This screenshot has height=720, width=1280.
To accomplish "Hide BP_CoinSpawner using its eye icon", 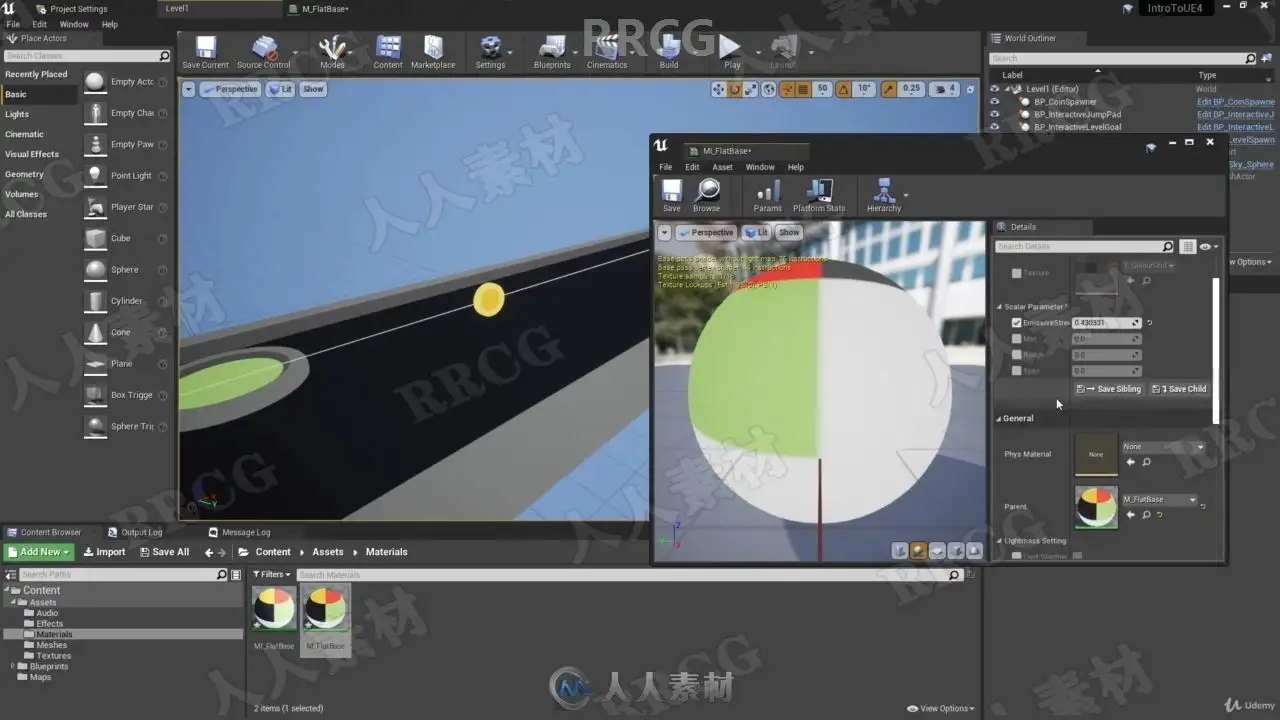I will tap(994, 102).
